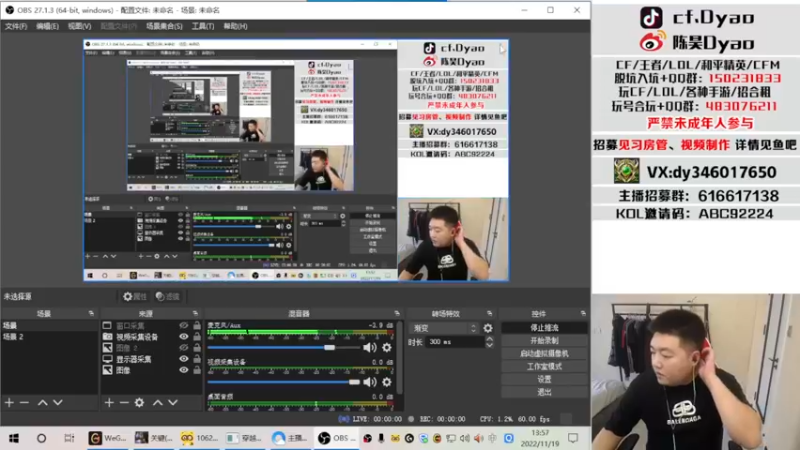Screen dimensions: 800x450
Task: Click the 滤镜 filters button
Action: click(168, 296)
